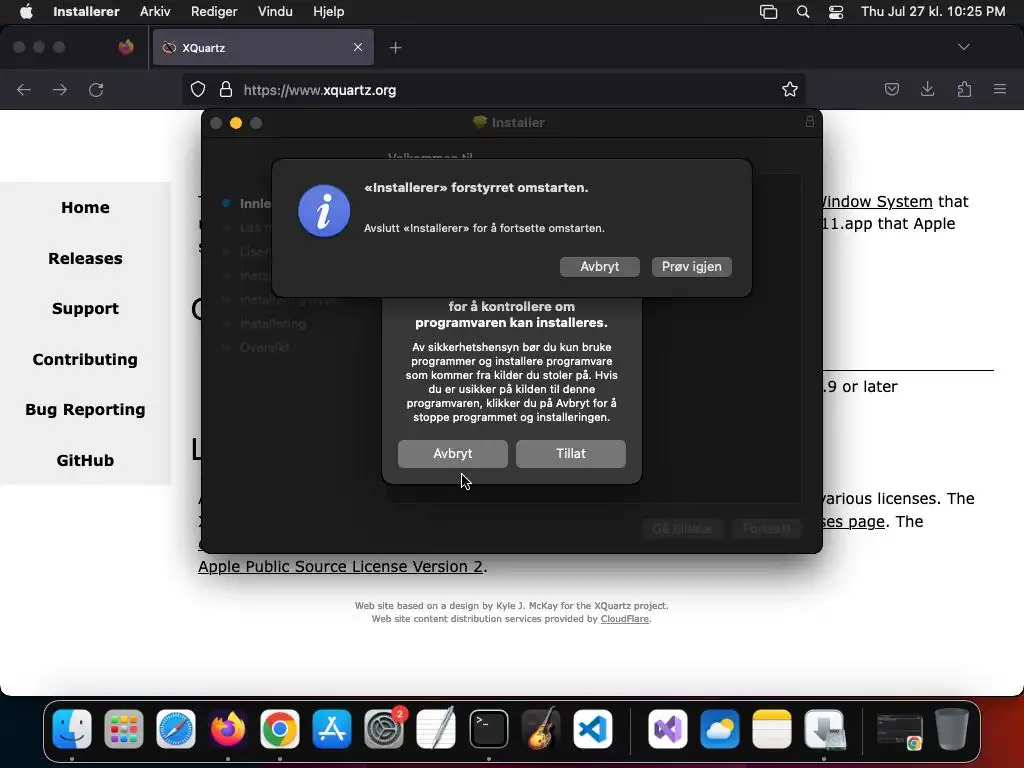Click Avbryt in the restart interrupted dialog

pyautogui.click(x=600, y=266)
